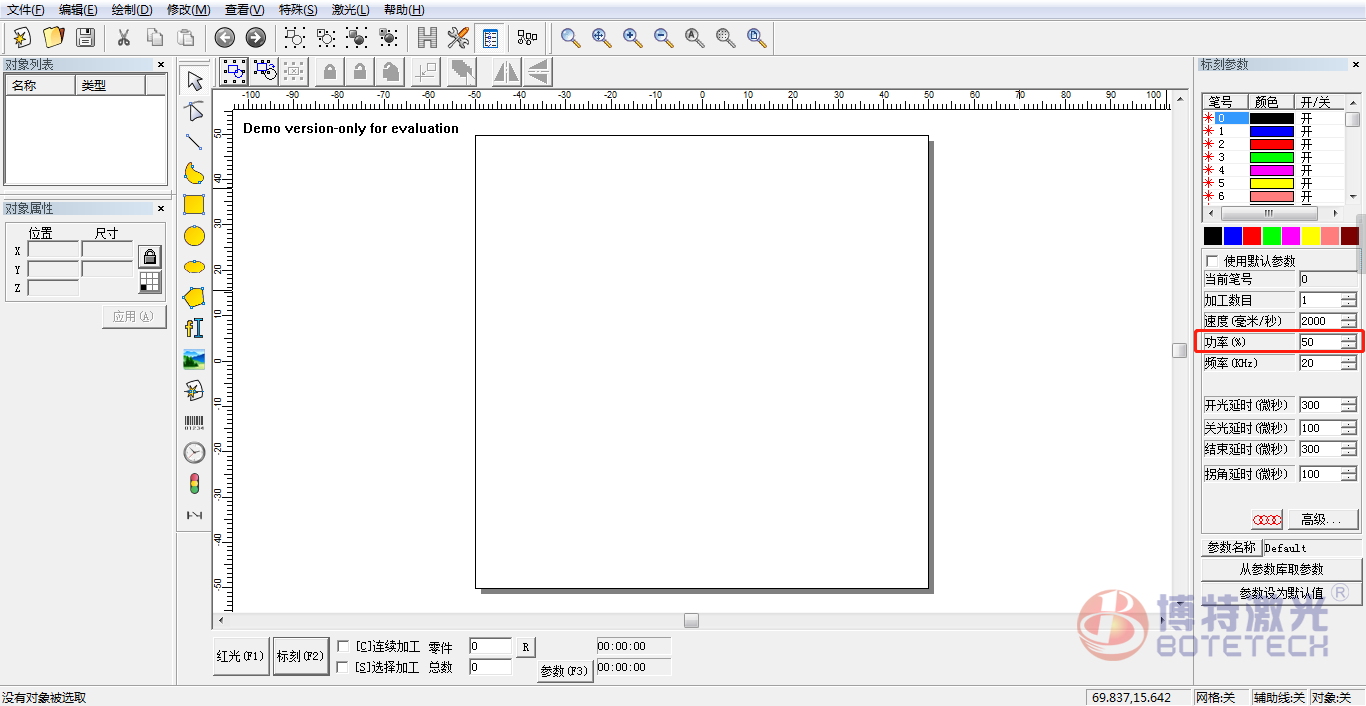Open the 查看(V) menu
Image resolution: width=1366 pixels, height=706 pixels.
click(244, 10)
